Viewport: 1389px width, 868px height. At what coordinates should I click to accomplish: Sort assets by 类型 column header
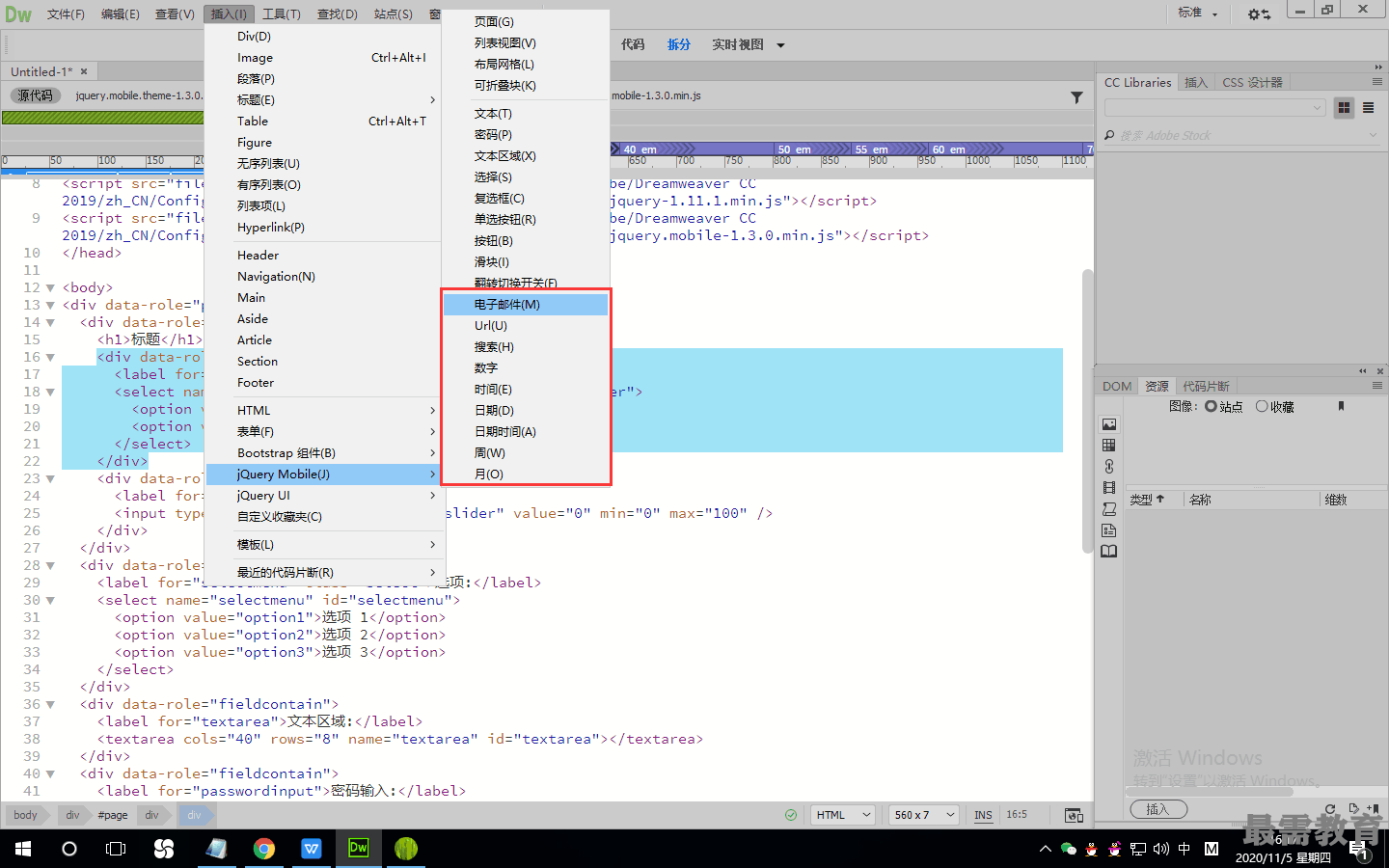(x=1153, y=500)
